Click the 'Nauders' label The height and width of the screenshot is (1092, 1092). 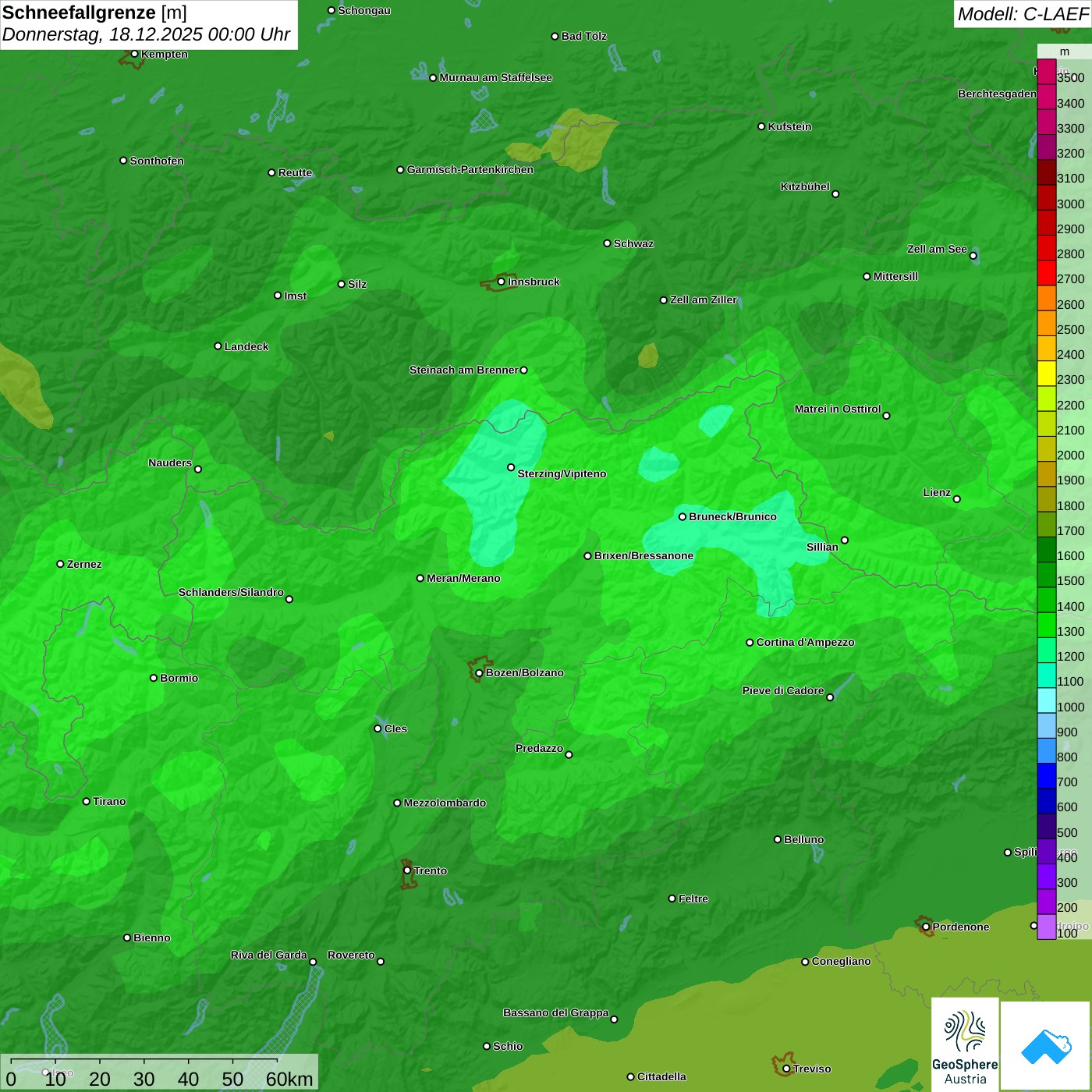[x=170, y=463]
